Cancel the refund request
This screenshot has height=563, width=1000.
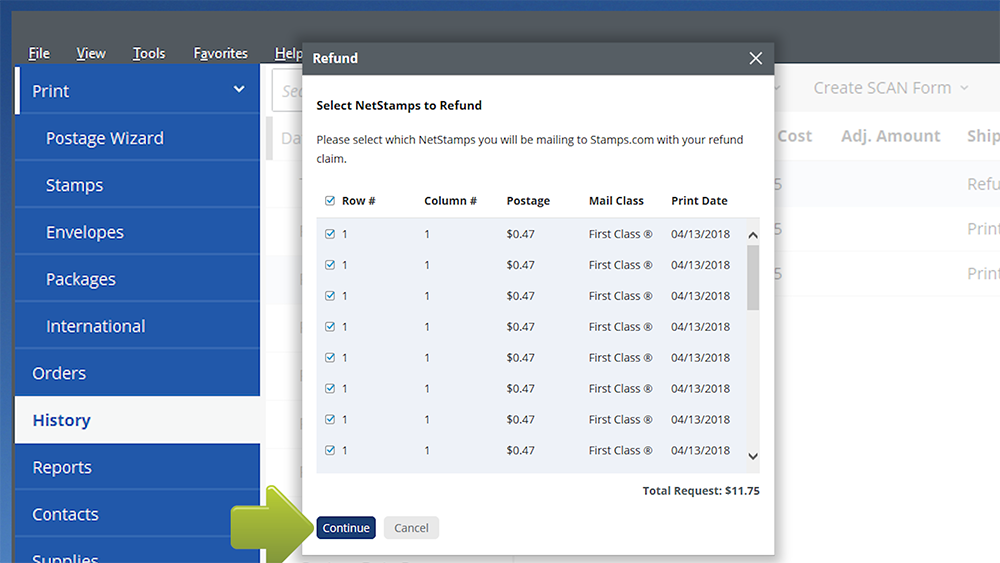(x=411, y=528)
